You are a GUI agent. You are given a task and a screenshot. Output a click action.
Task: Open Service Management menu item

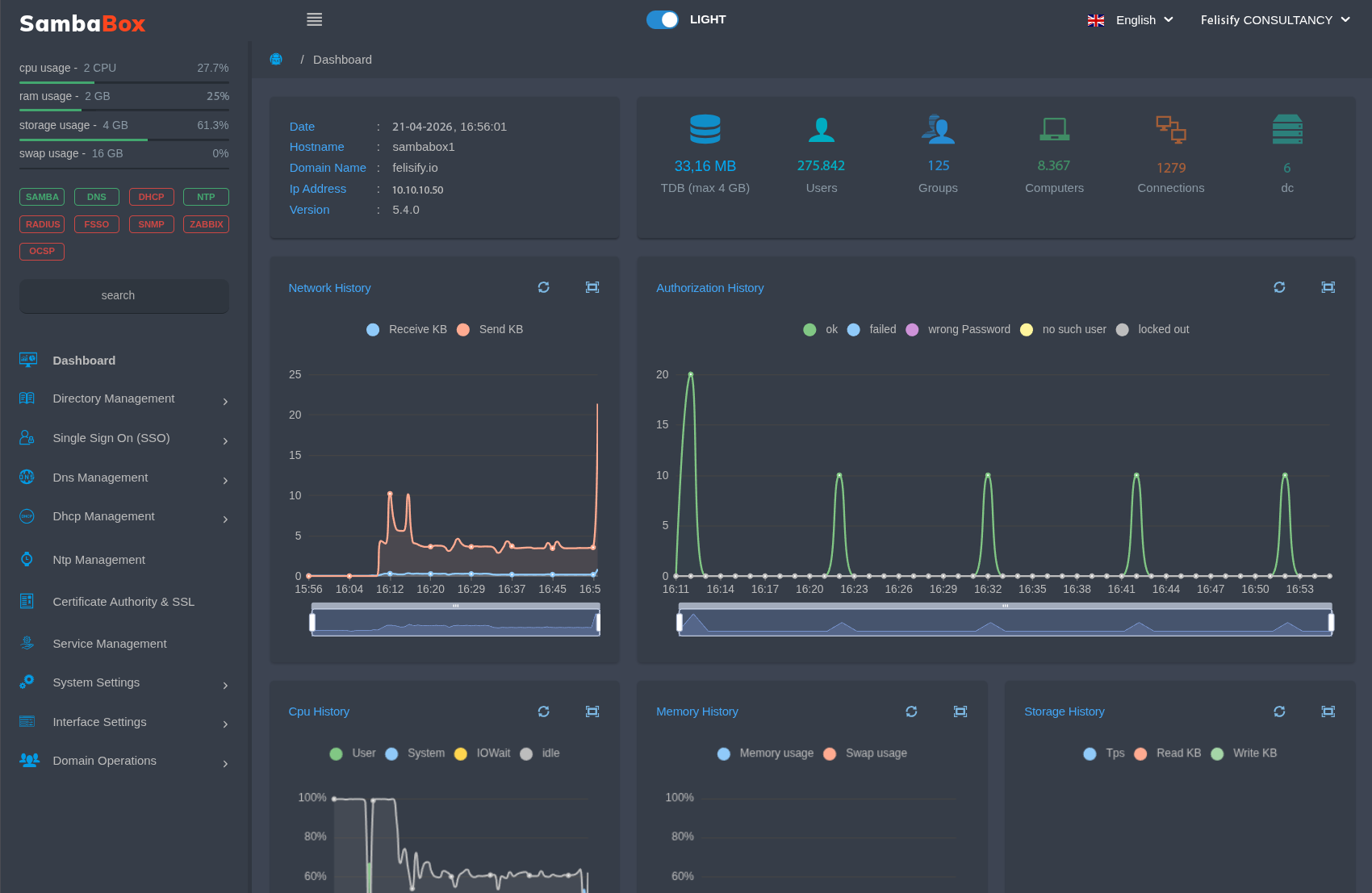pyautogui.click(x=109, y=644)
